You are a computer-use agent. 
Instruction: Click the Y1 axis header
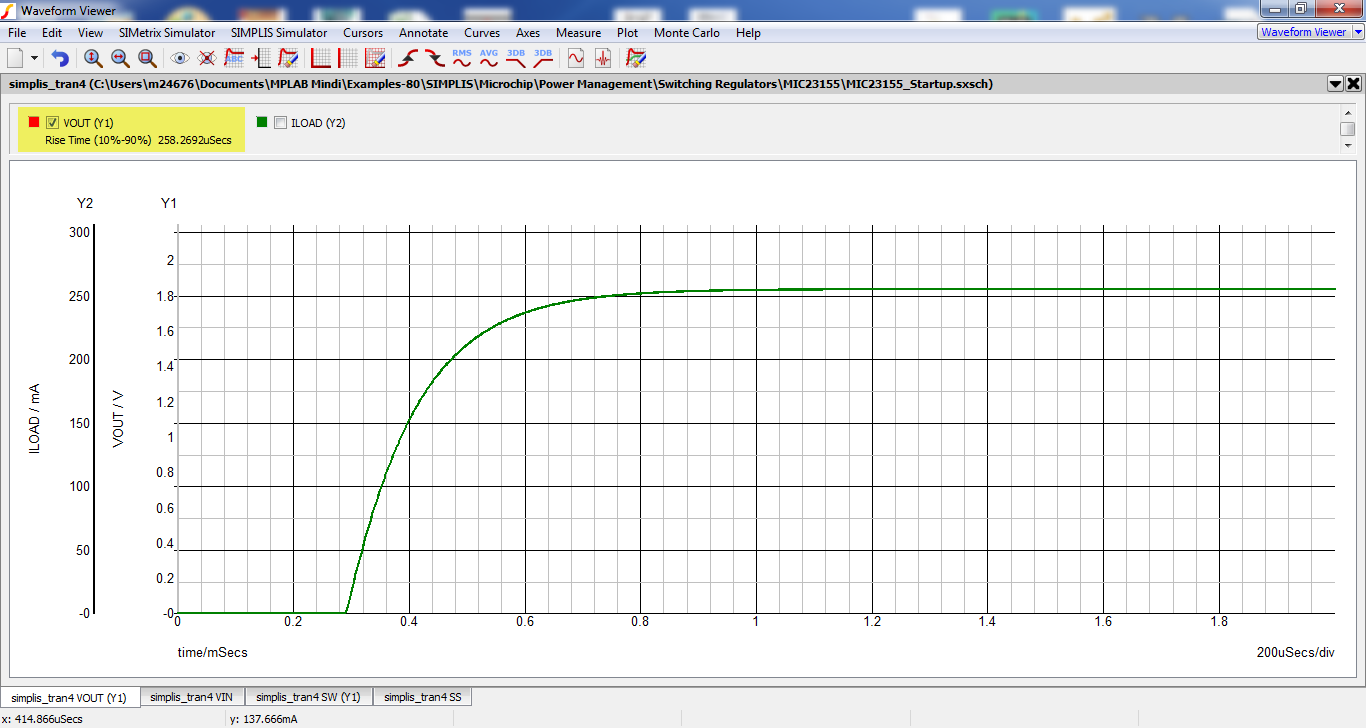169,203
